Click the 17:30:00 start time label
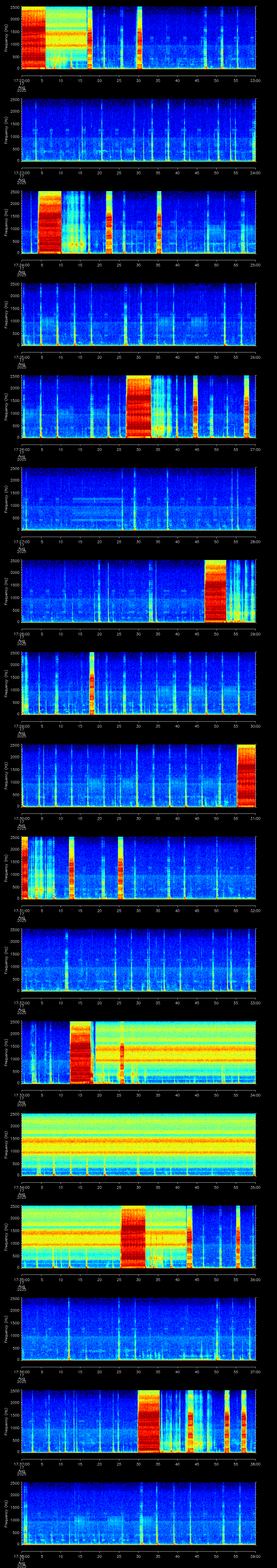 (21, 818)
